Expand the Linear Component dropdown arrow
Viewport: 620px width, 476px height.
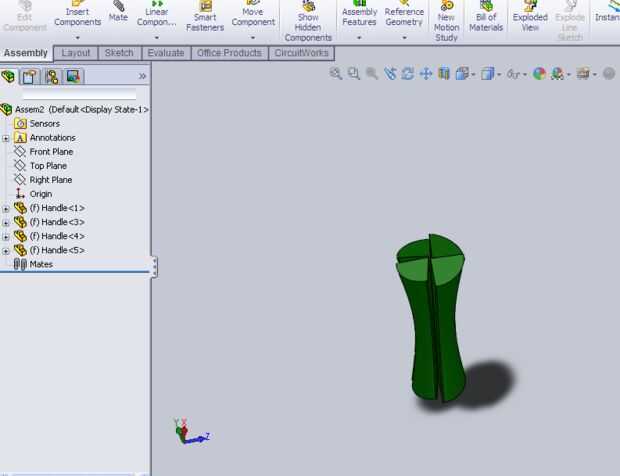157,38
